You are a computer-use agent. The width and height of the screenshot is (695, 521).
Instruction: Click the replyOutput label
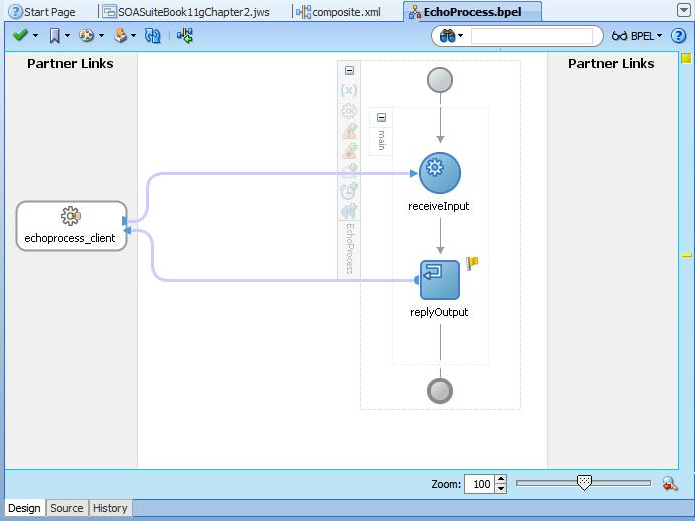[439, 312]
